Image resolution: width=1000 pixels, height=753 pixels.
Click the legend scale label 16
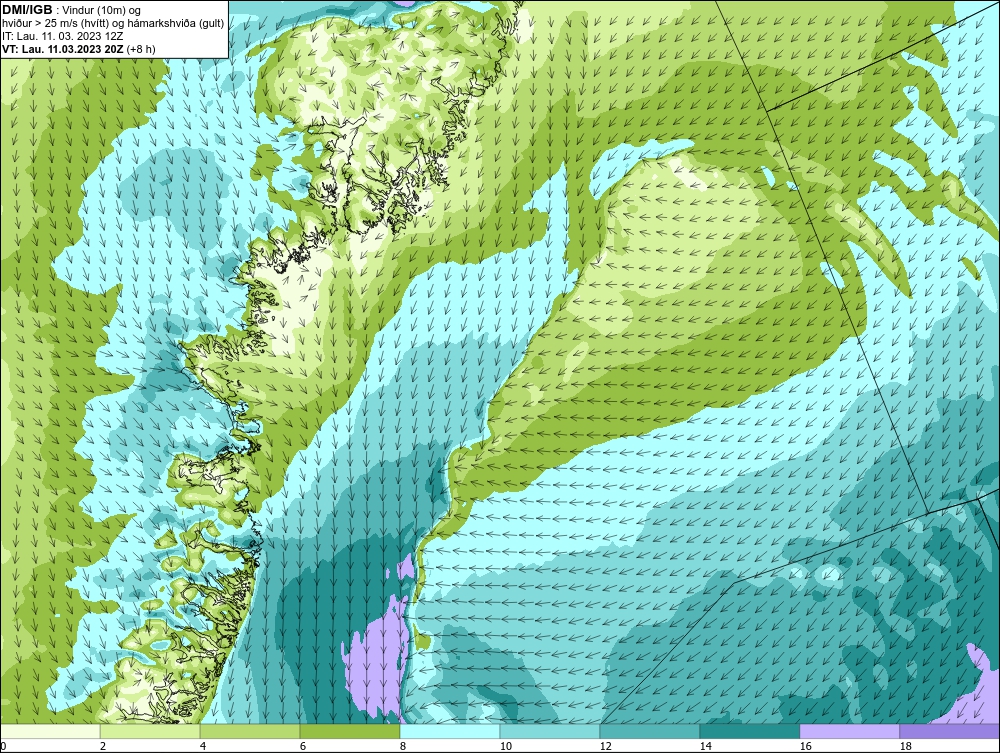point(805,746)
